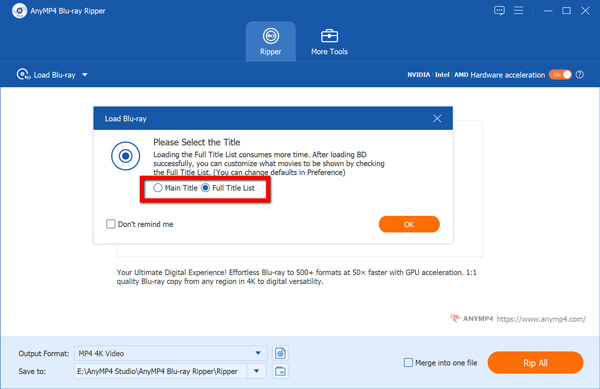Open the Output Format MP4 4K Video dropdown
This screenshot has height=389, width=600.
click(x=170, y=353)
